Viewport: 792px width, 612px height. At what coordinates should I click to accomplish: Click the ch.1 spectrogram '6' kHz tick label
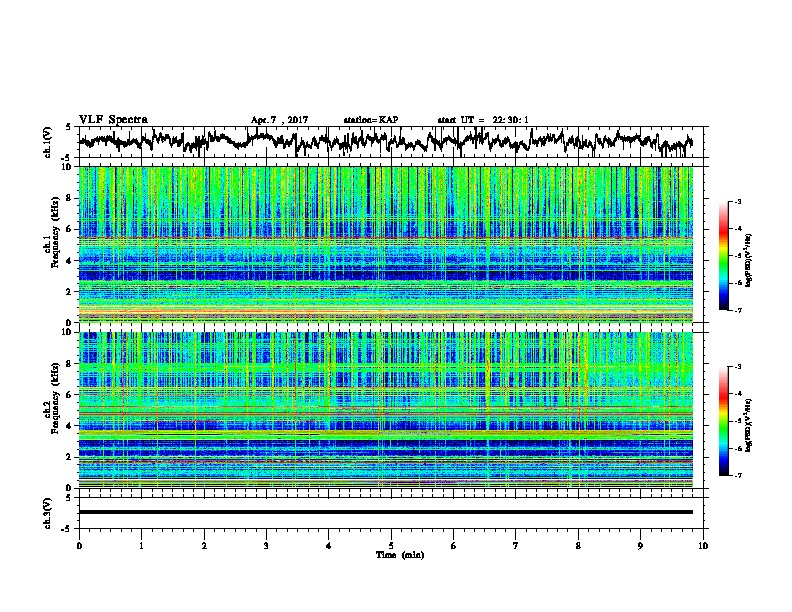click(70, 229)
